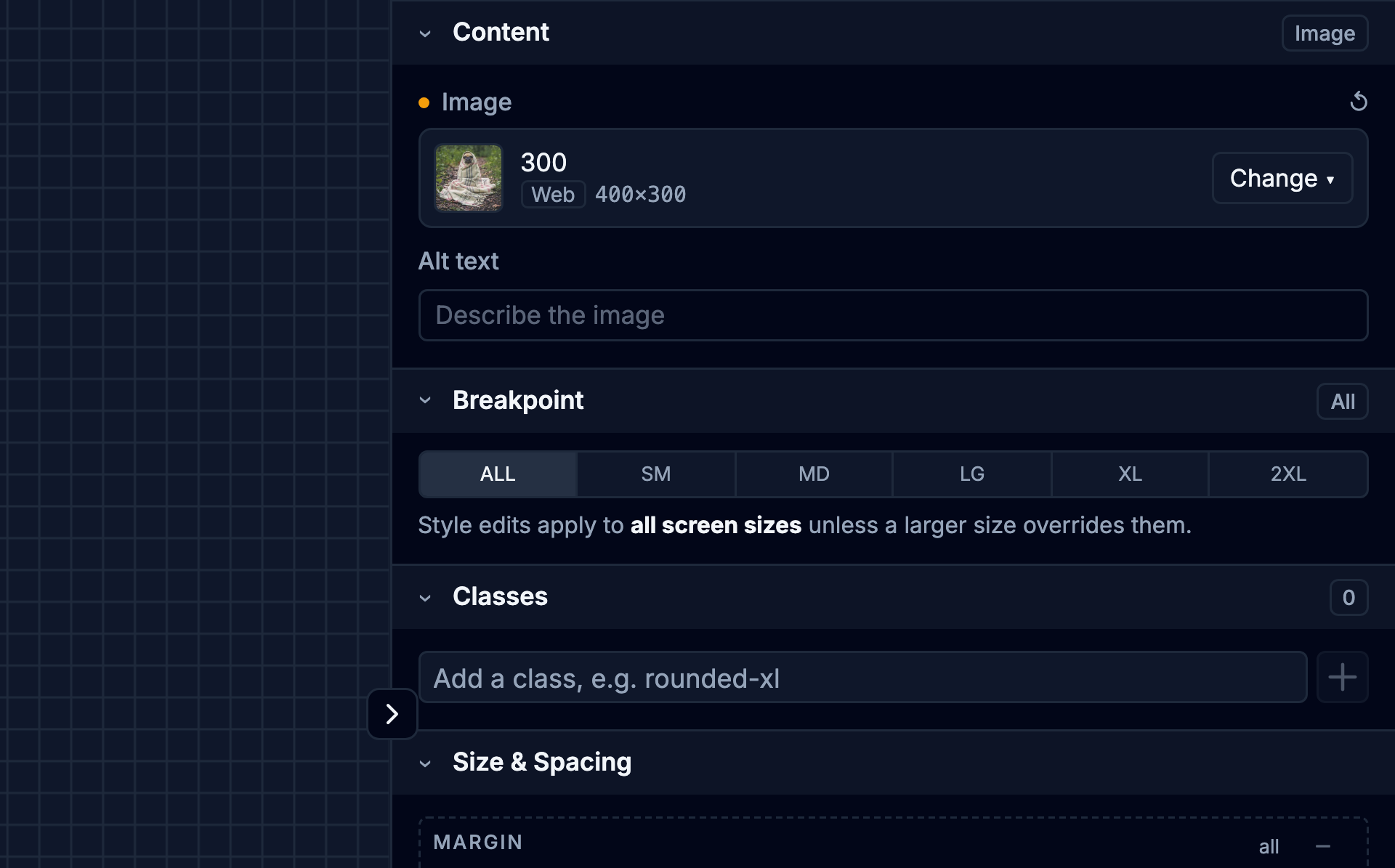
Task: Collapse the side panel with arrow button
Action: [392, 713]
